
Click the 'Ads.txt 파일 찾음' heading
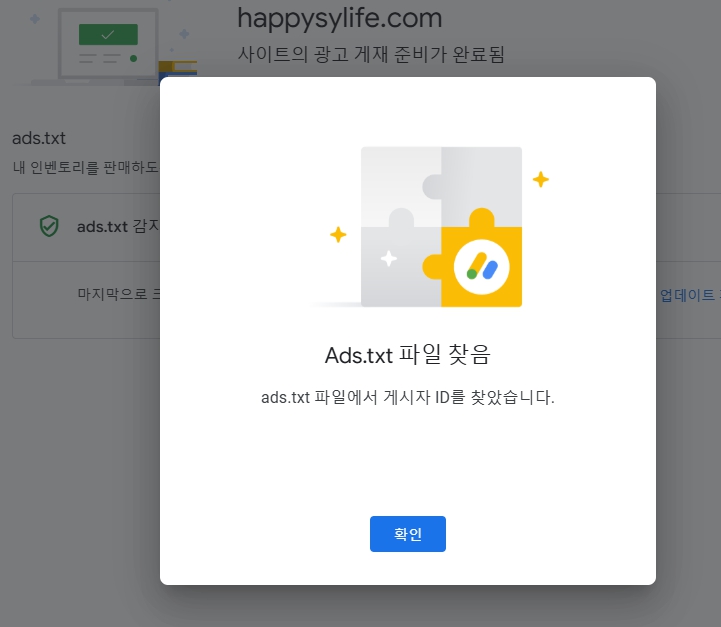[407, 355]
